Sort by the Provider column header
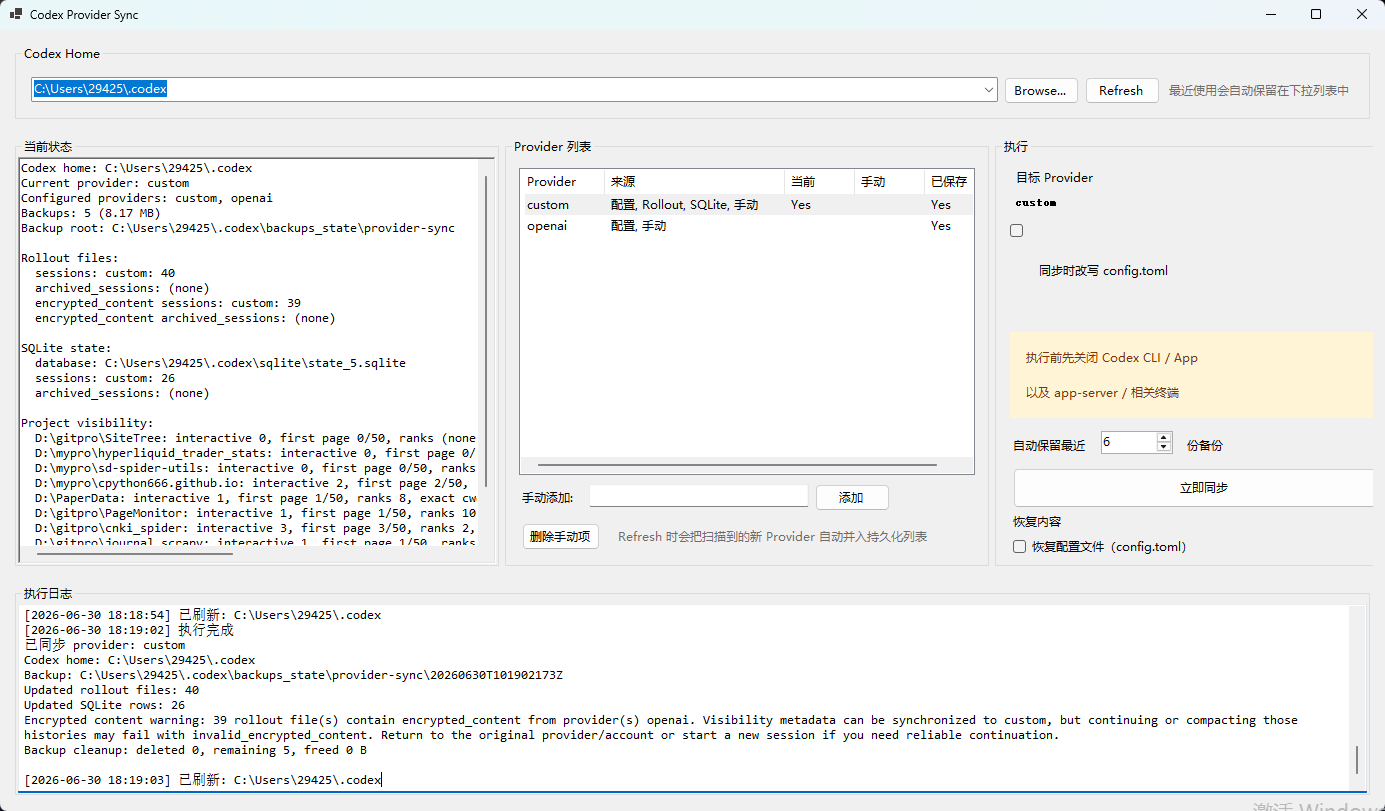 tap(562, 182)
